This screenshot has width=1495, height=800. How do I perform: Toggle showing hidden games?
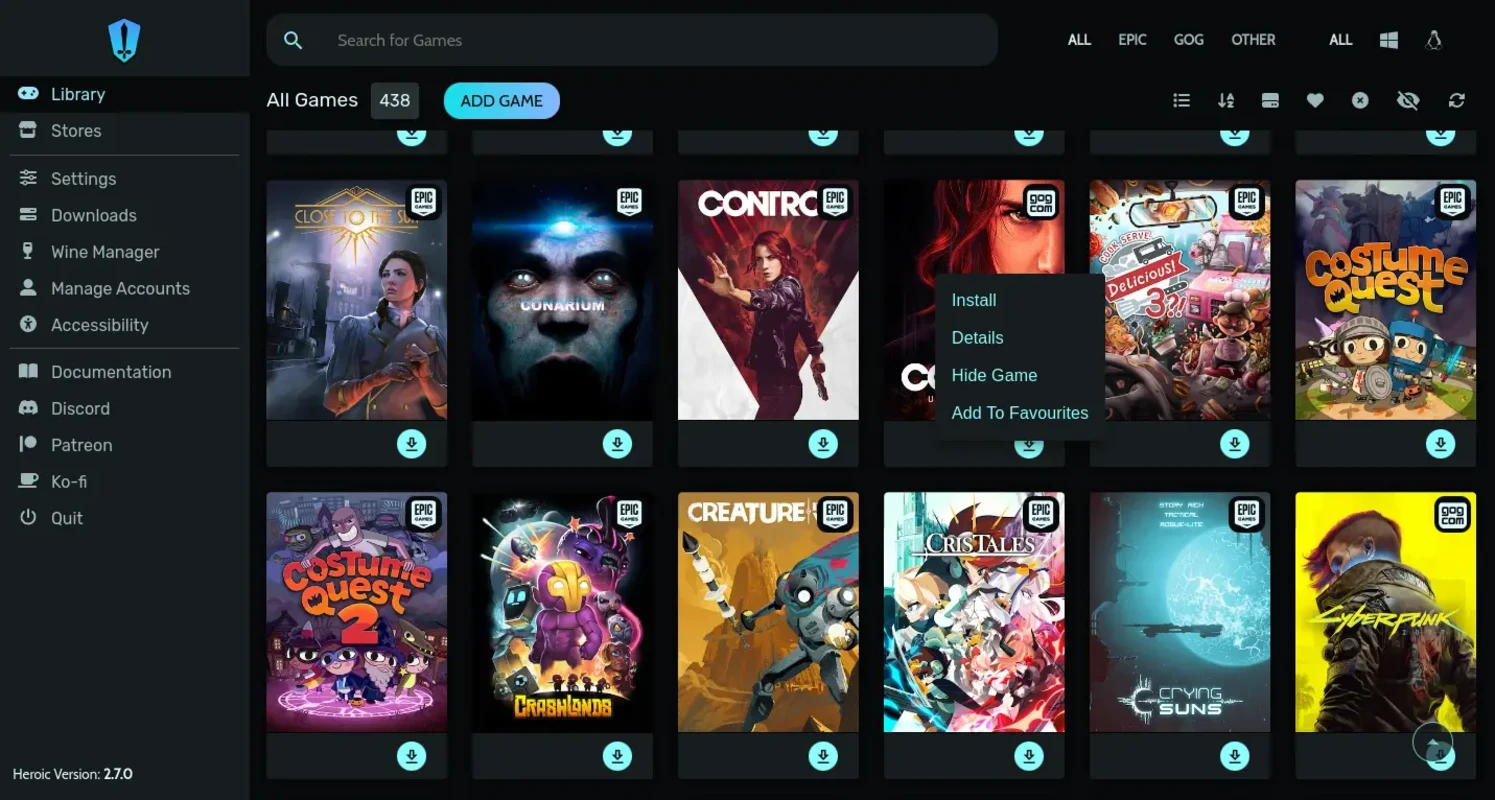click(1408, 100)
